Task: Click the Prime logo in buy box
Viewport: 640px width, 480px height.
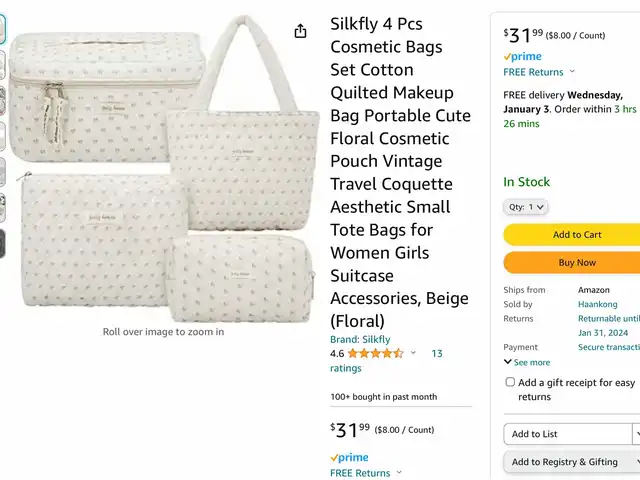Action: 522,57
